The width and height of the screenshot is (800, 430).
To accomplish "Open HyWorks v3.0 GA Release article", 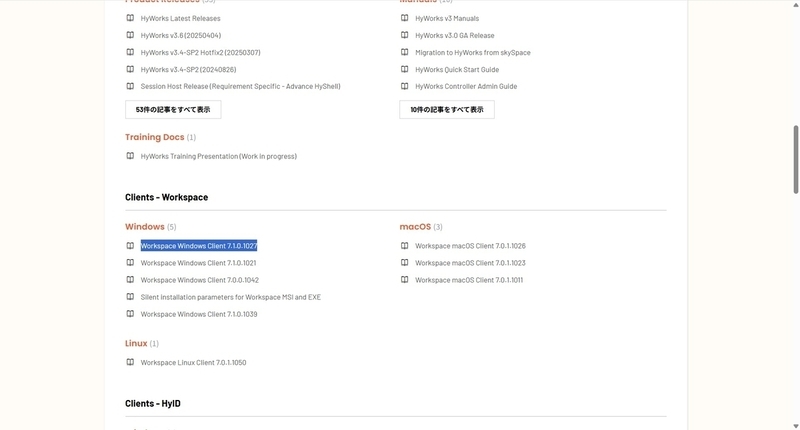I will (455, 35).
